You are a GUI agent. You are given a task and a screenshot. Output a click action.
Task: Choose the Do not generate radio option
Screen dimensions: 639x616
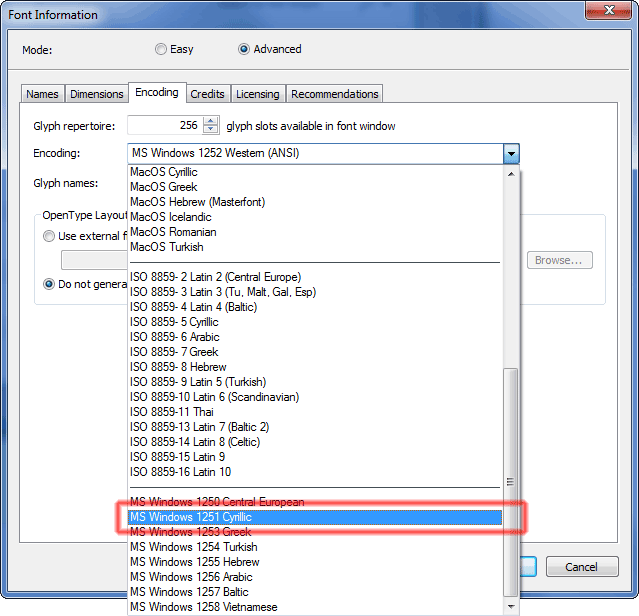point(49,284)
